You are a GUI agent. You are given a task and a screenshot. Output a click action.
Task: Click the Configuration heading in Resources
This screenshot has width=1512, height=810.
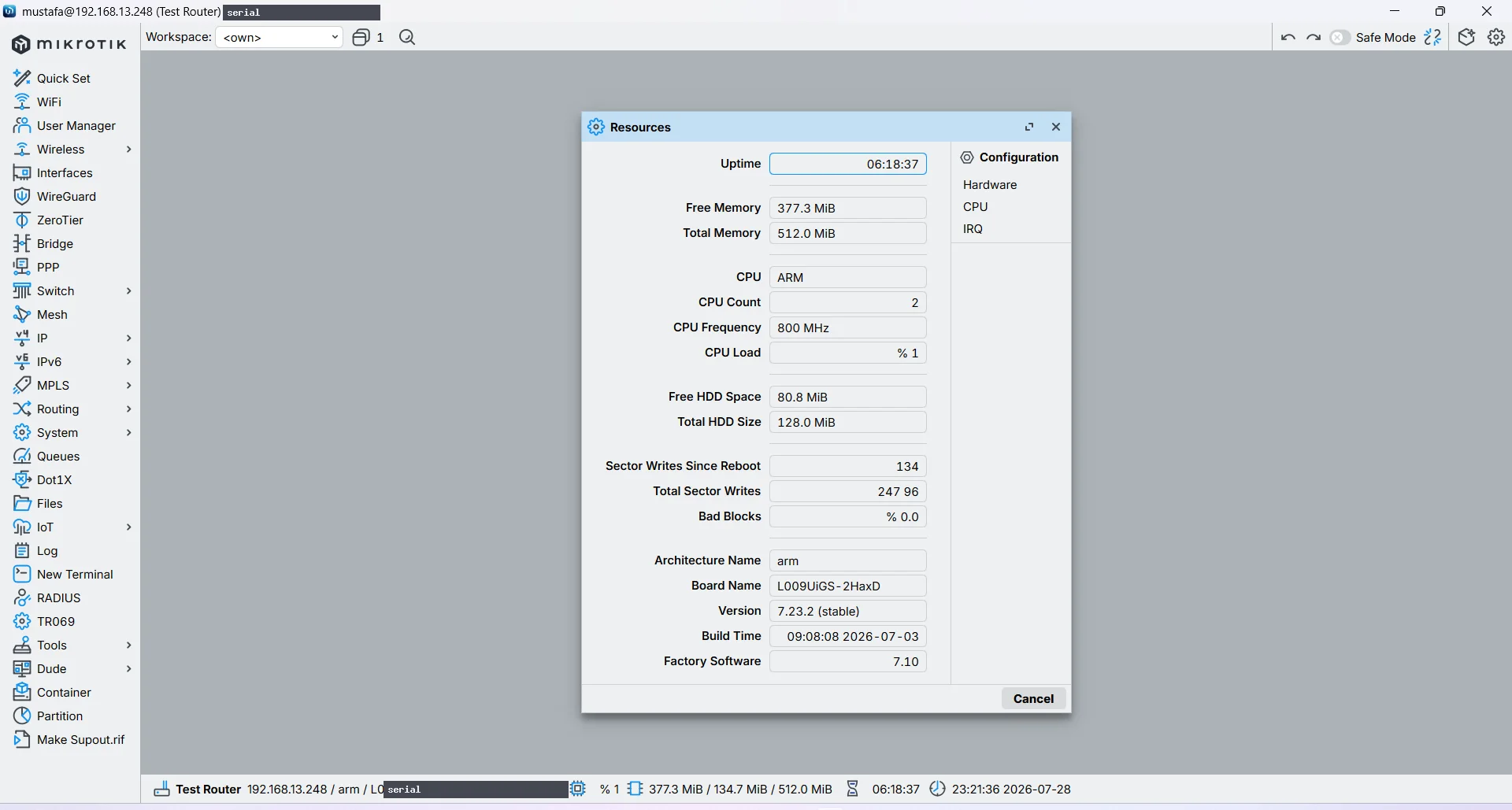(1019, 157)
